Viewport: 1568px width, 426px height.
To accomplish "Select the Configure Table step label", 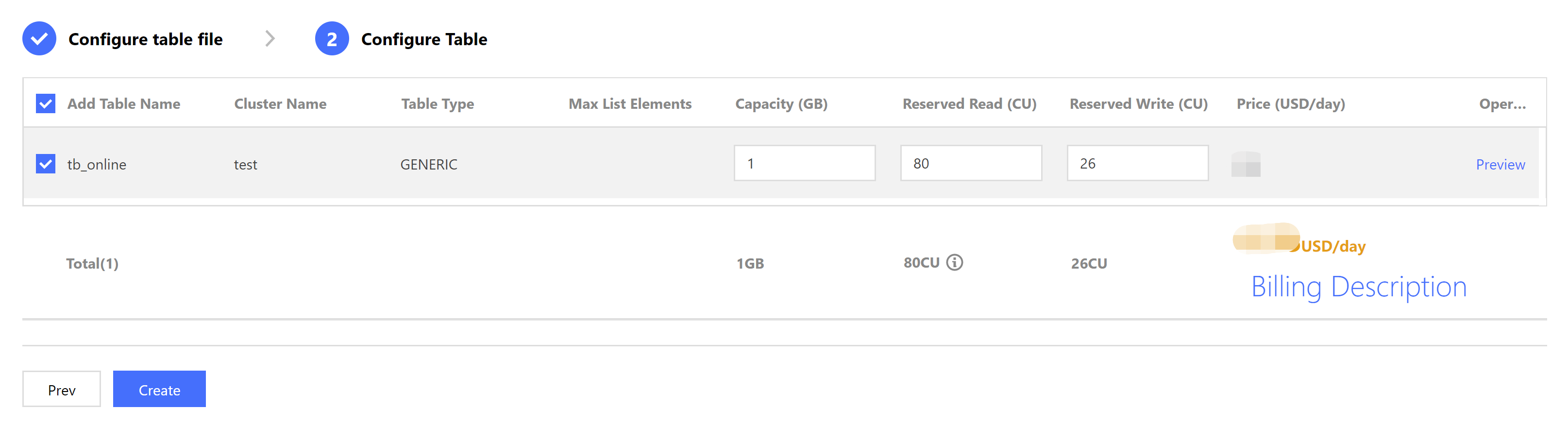I will coord(423,39).
